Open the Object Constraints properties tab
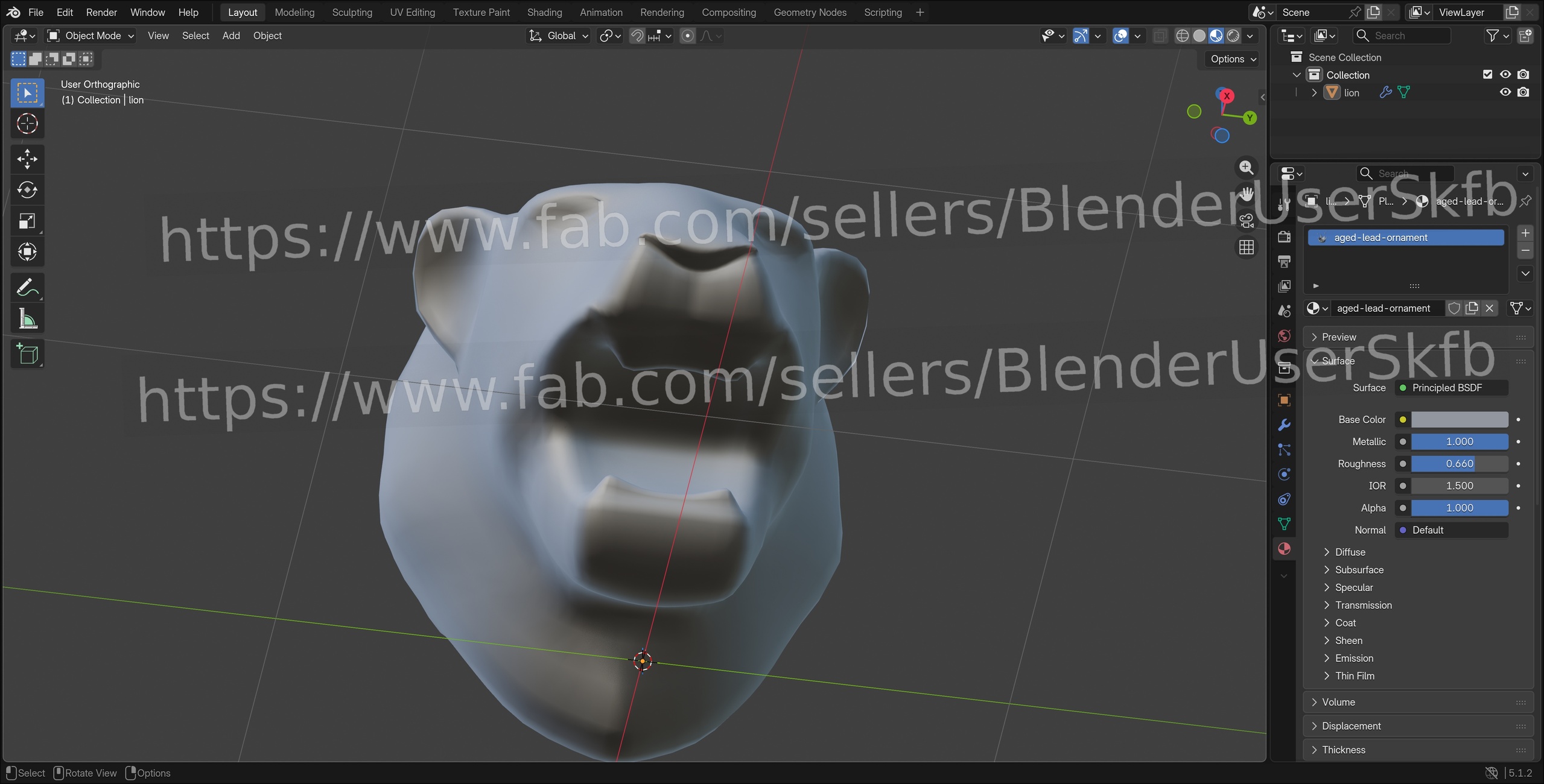 tap(1284, 499)
